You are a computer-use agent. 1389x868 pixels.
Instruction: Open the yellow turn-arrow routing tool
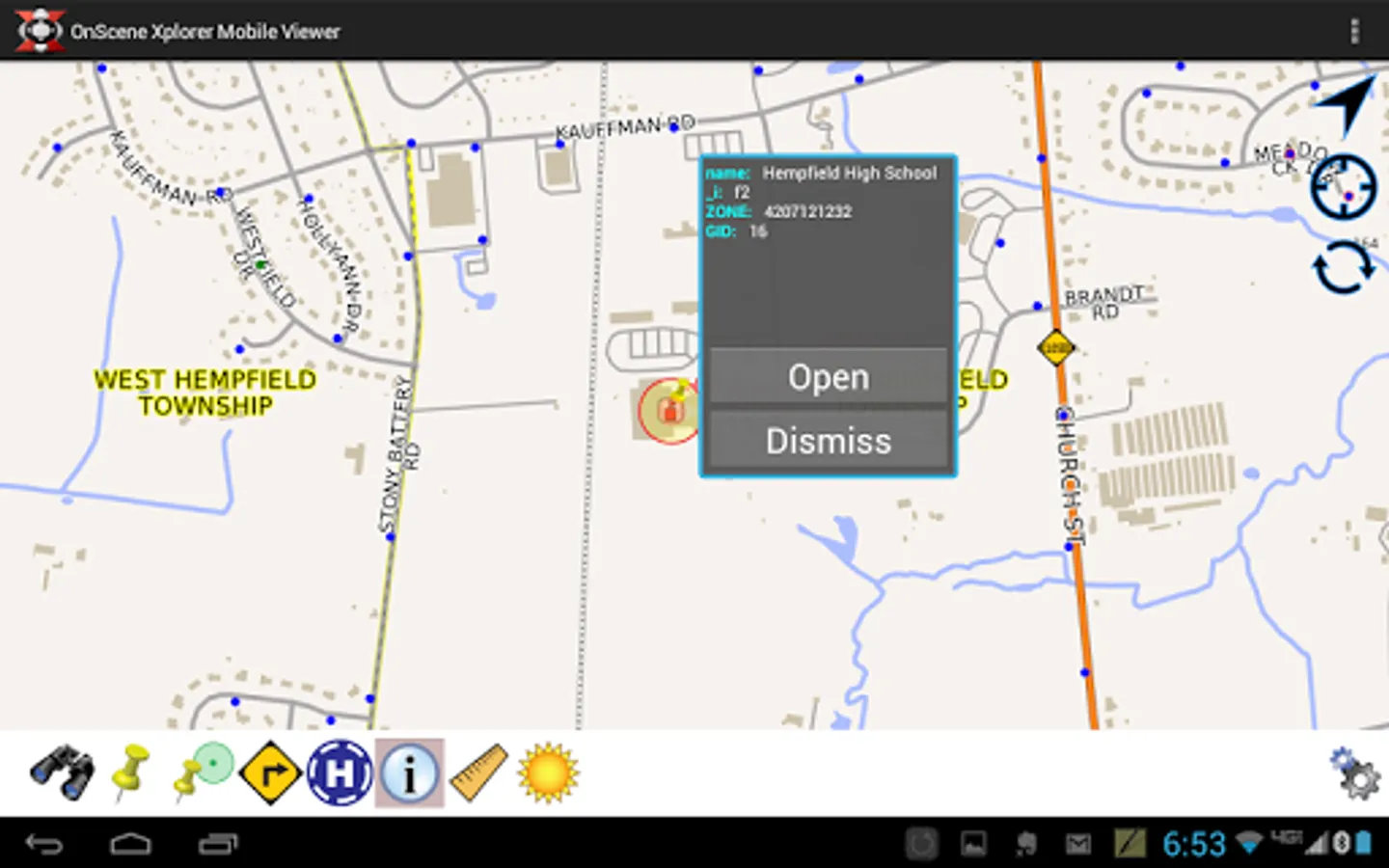(x=270, y=773)
